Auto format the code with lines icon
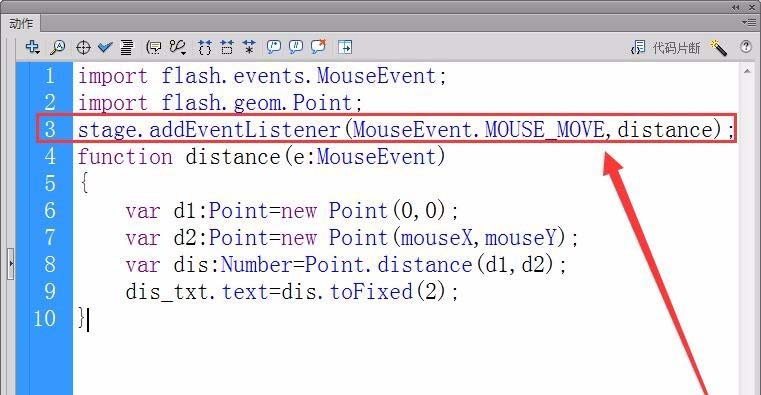Viewport: 761px width, 395px height. click(x=127, y=47)
